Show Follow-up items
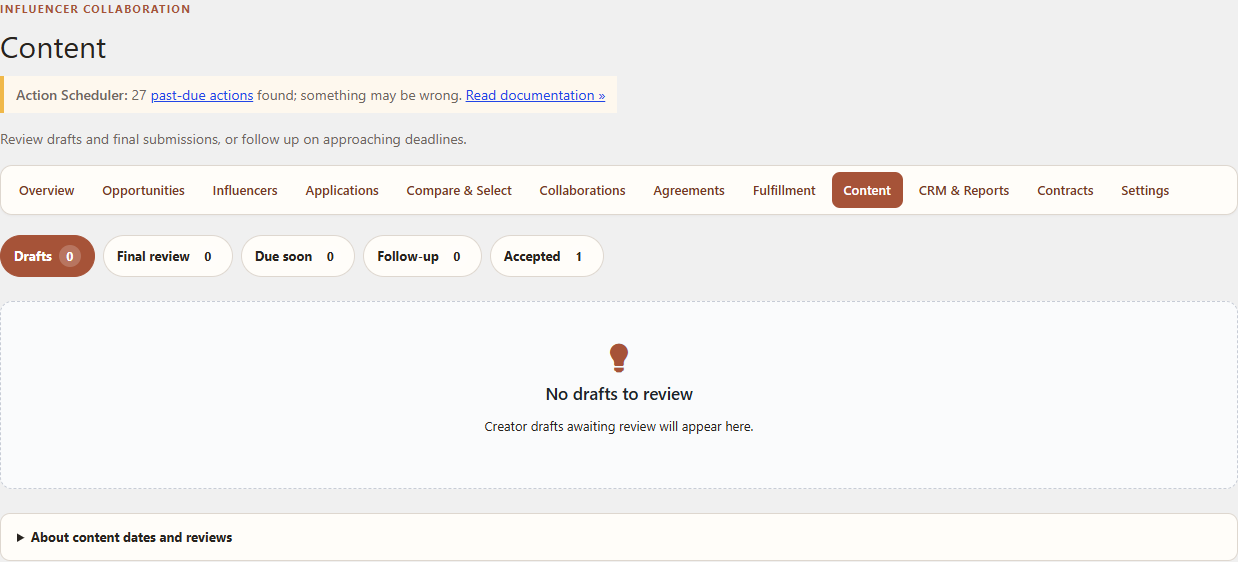This screenshot has height=562, width=1238. 422,256
